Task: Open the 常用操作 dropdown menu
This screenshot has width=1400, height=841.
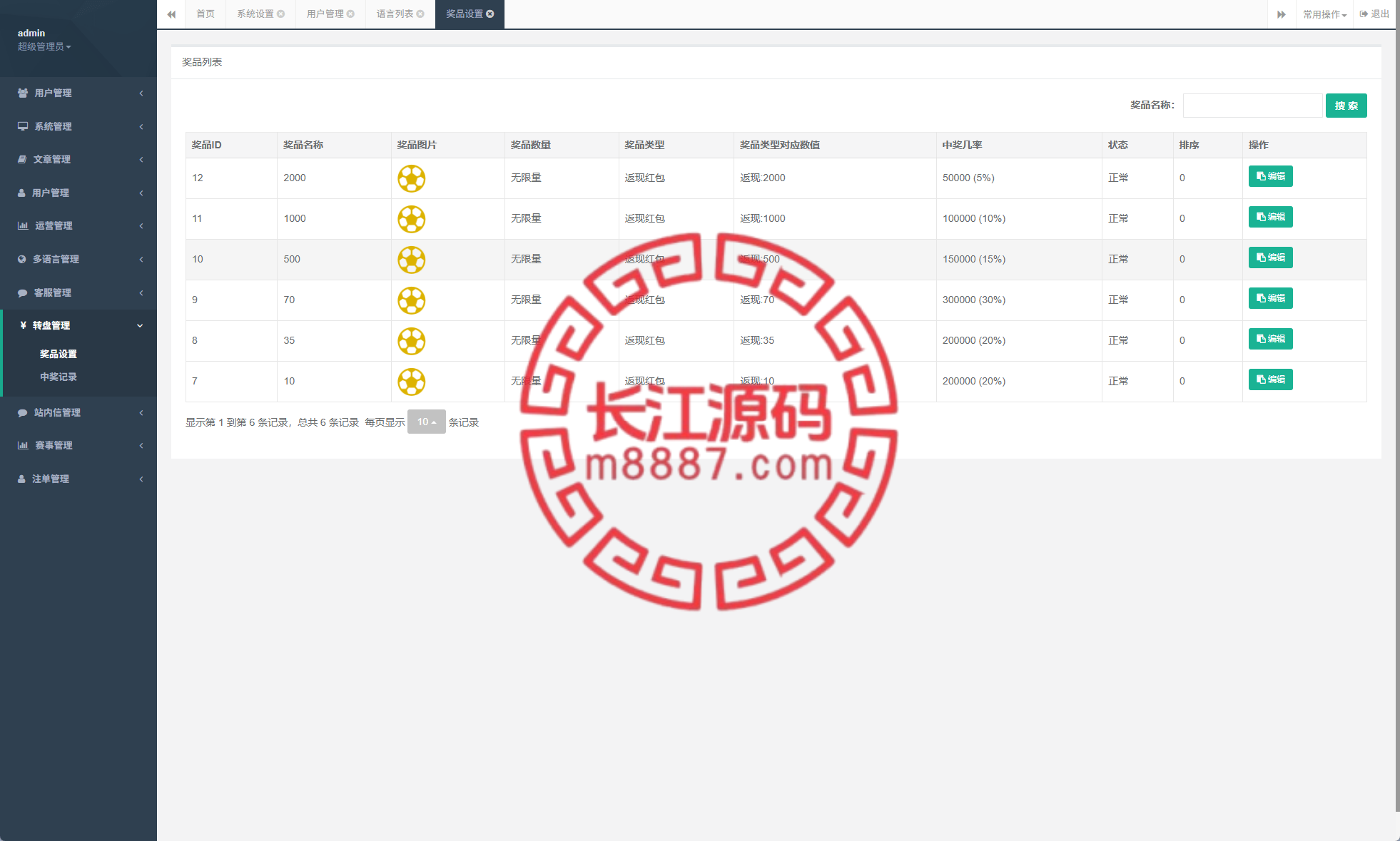Action: click(1324, 15)
